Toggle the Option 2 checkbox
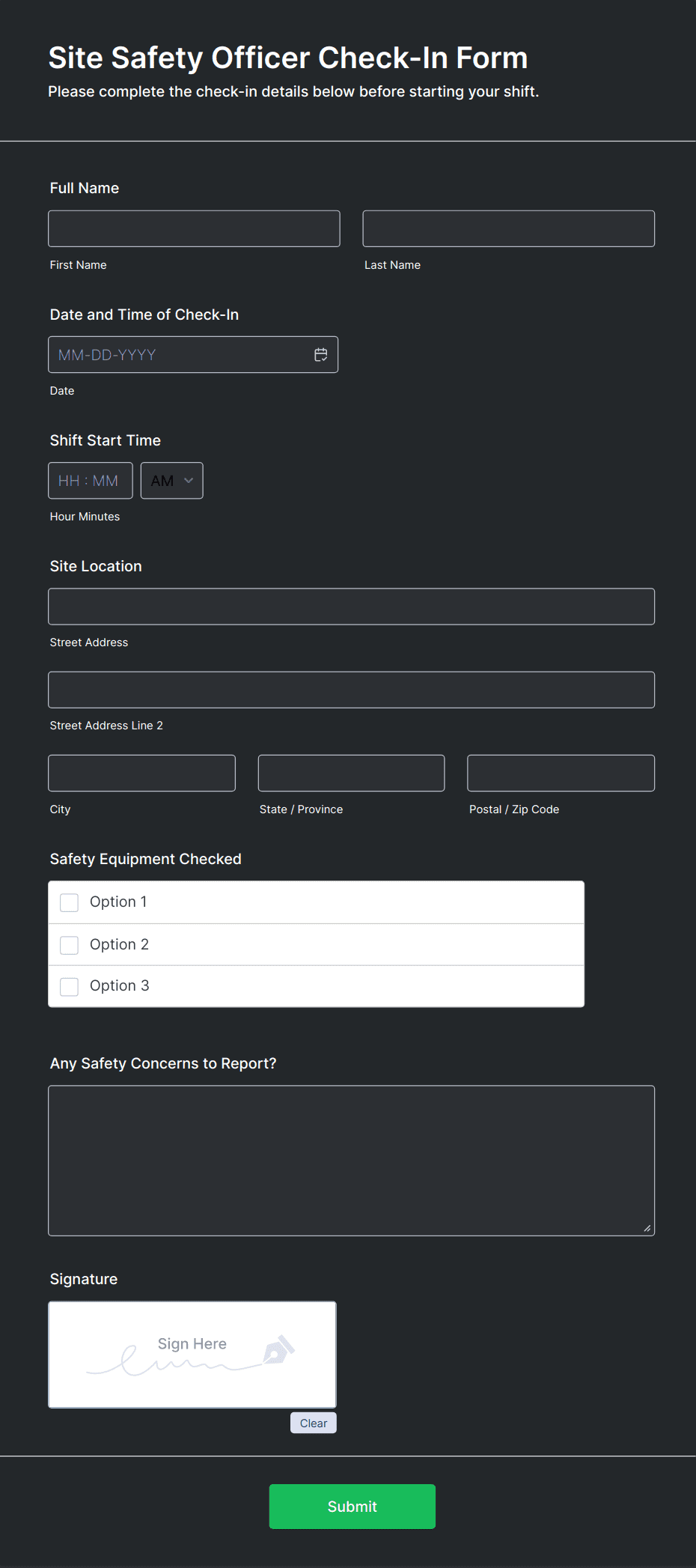 tap(70, 945)
